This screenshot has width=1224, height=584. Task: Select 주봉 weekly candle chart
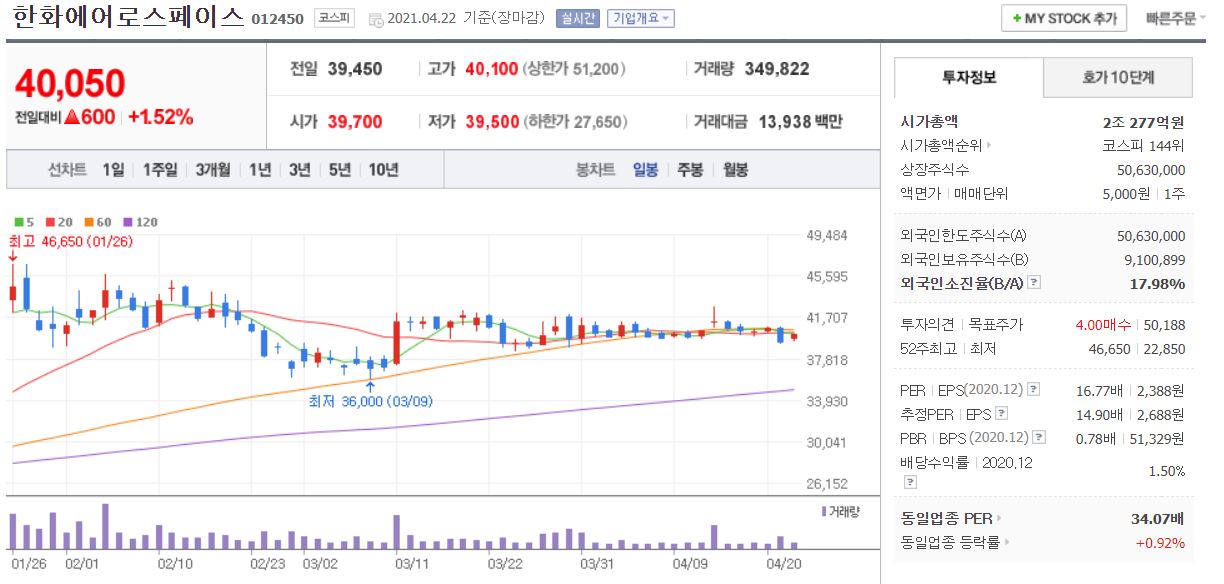tap(690, 170)
